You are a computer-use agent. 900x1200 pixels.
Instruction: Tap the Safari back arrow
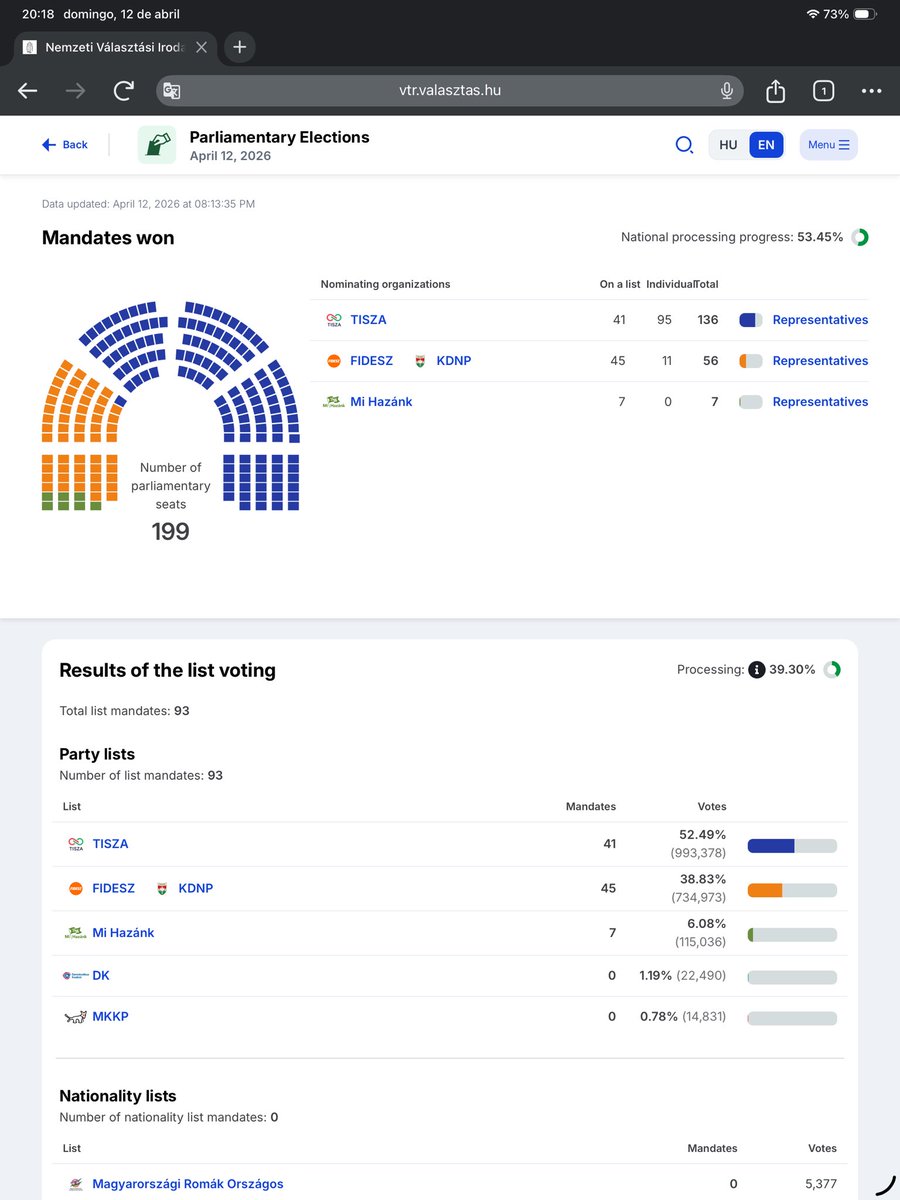click(x=28, y=91)
